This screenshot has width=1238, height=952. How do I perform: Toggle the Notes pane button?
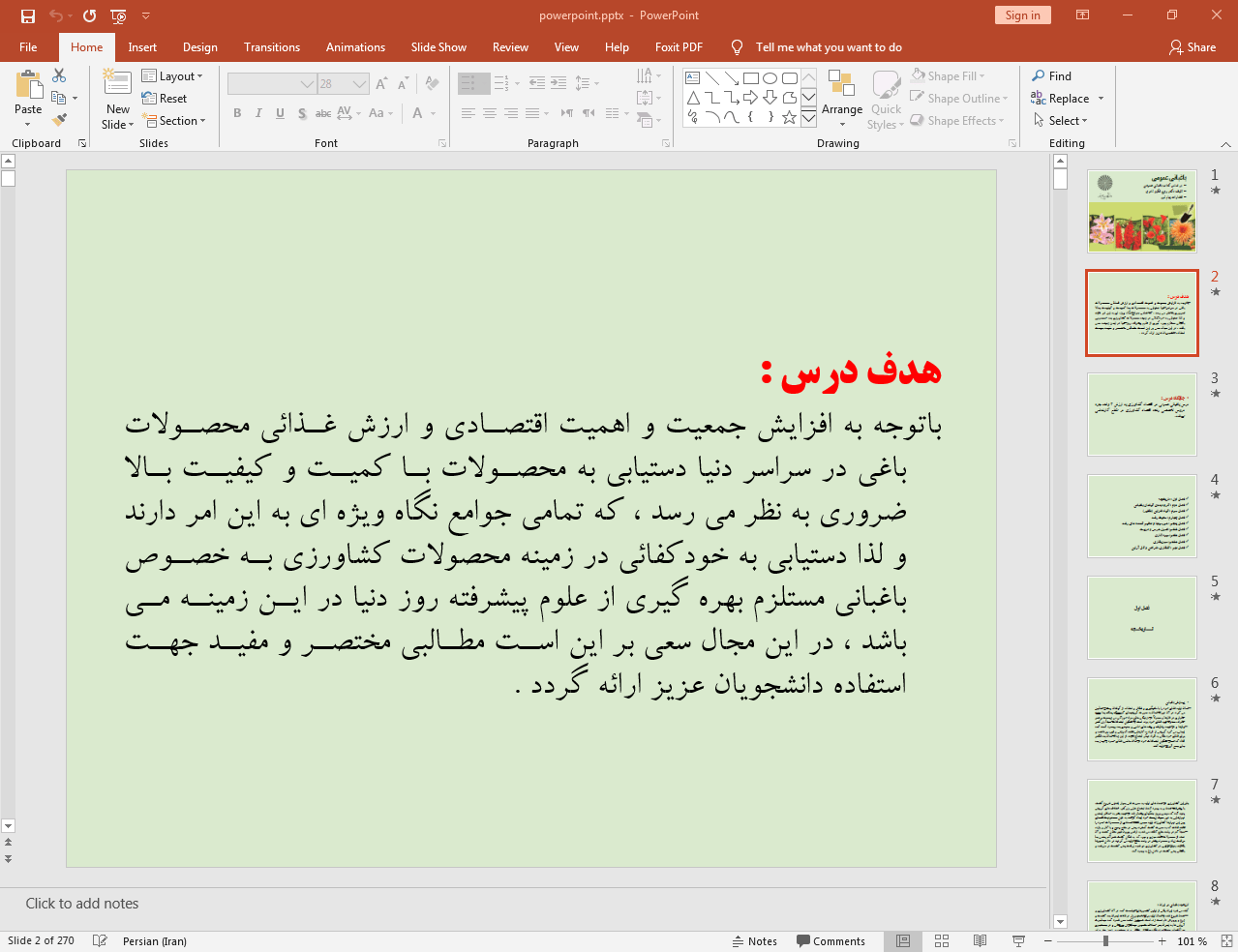[x=754, y=940]
